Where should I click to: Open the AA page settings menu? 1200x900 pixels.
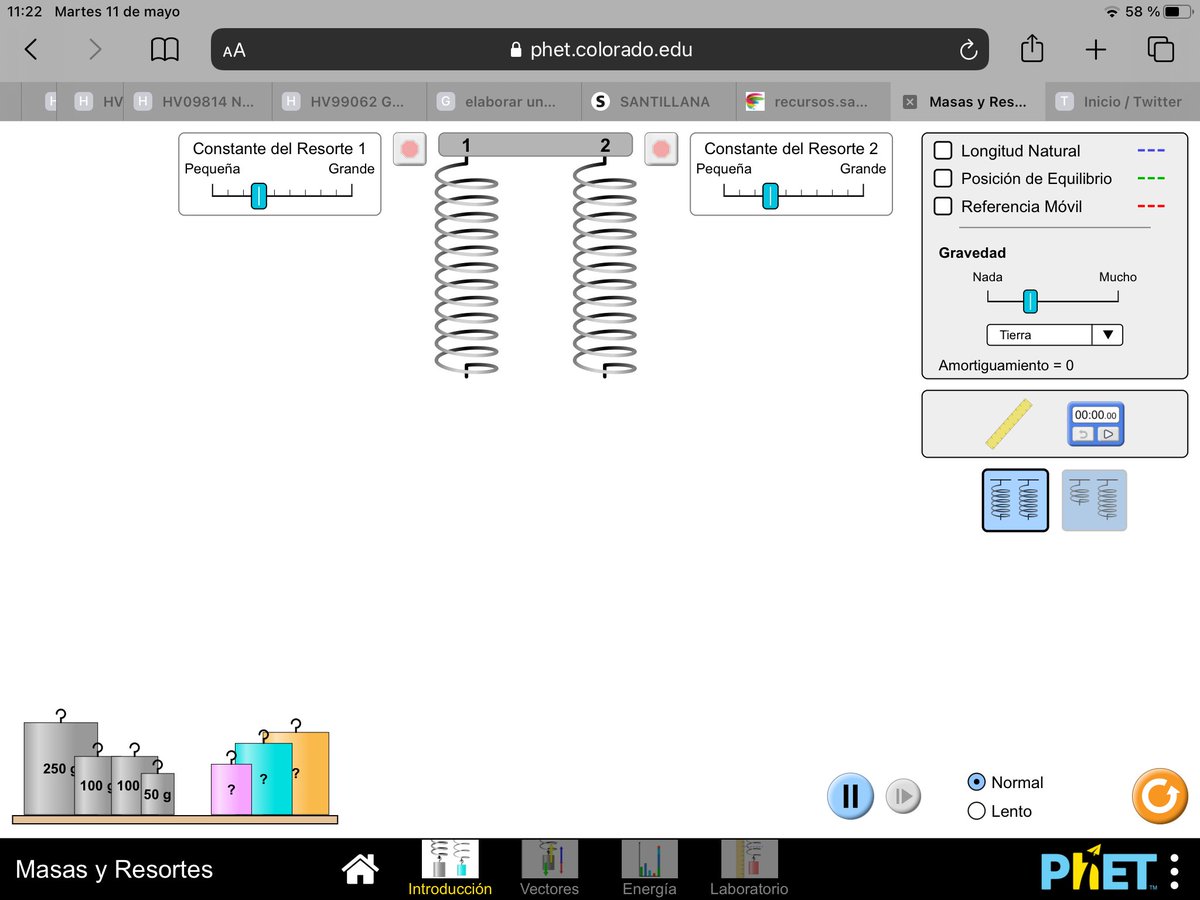(234, 51)
